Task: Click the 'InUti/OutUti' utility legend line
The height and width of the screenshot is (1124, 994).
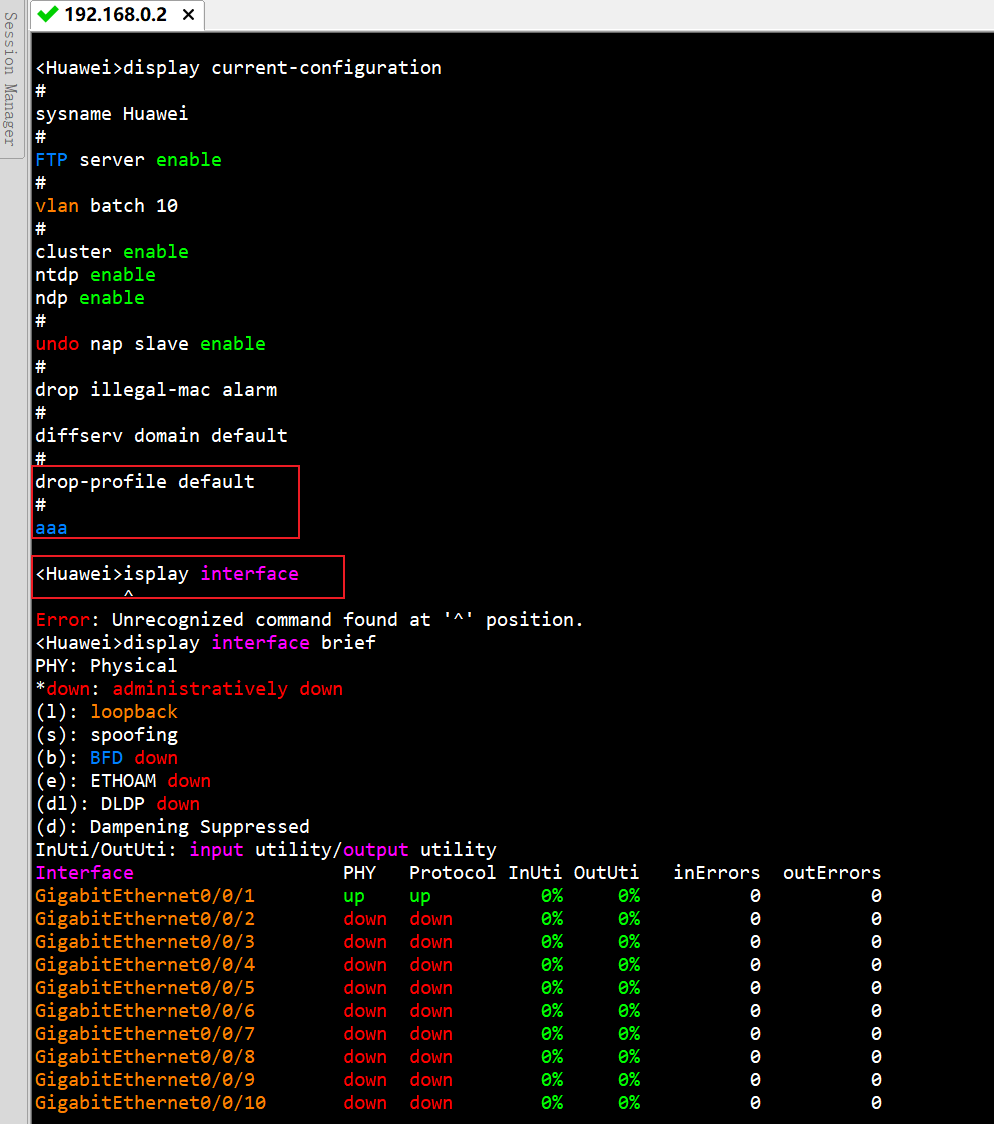Action: (266, 849)
